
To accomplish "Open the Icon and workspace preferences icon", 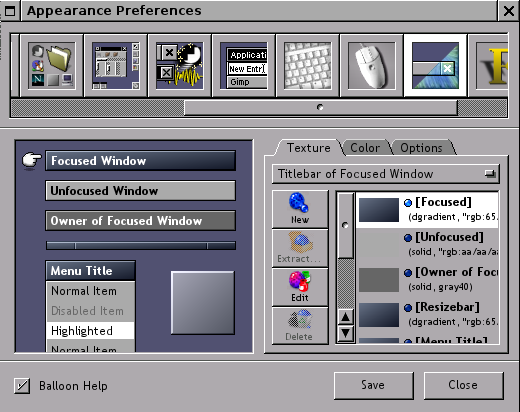I will click(x=52, y=65).
